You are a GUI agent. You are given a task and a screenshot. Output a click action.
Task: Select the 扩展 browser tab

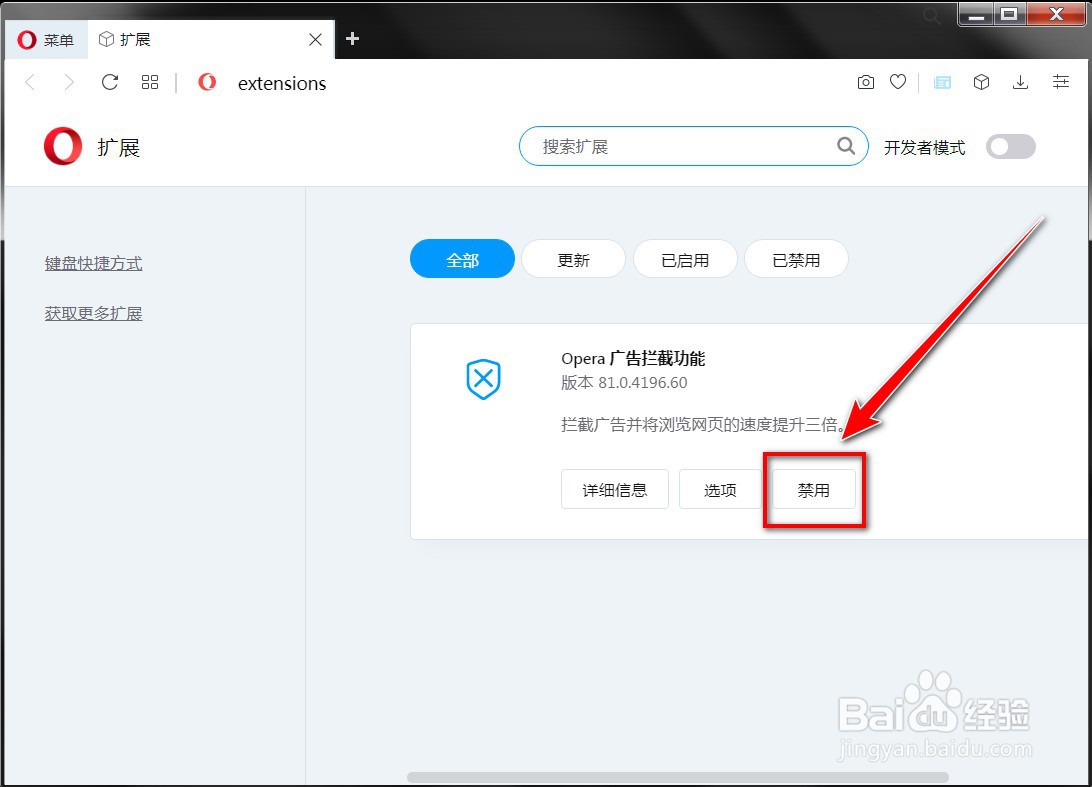click(x=210, y=40)
